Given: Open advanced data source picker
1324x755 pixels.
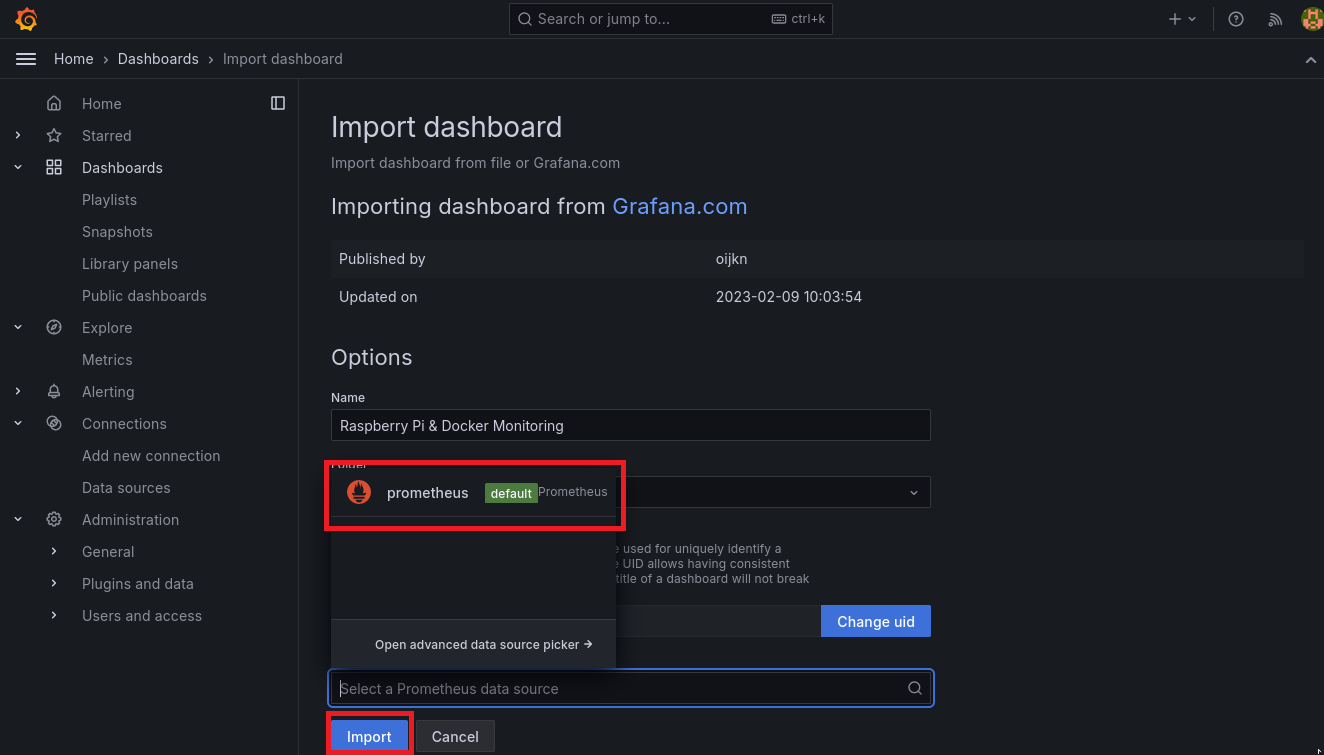Looking at the screenshot, I should [484, 645].
